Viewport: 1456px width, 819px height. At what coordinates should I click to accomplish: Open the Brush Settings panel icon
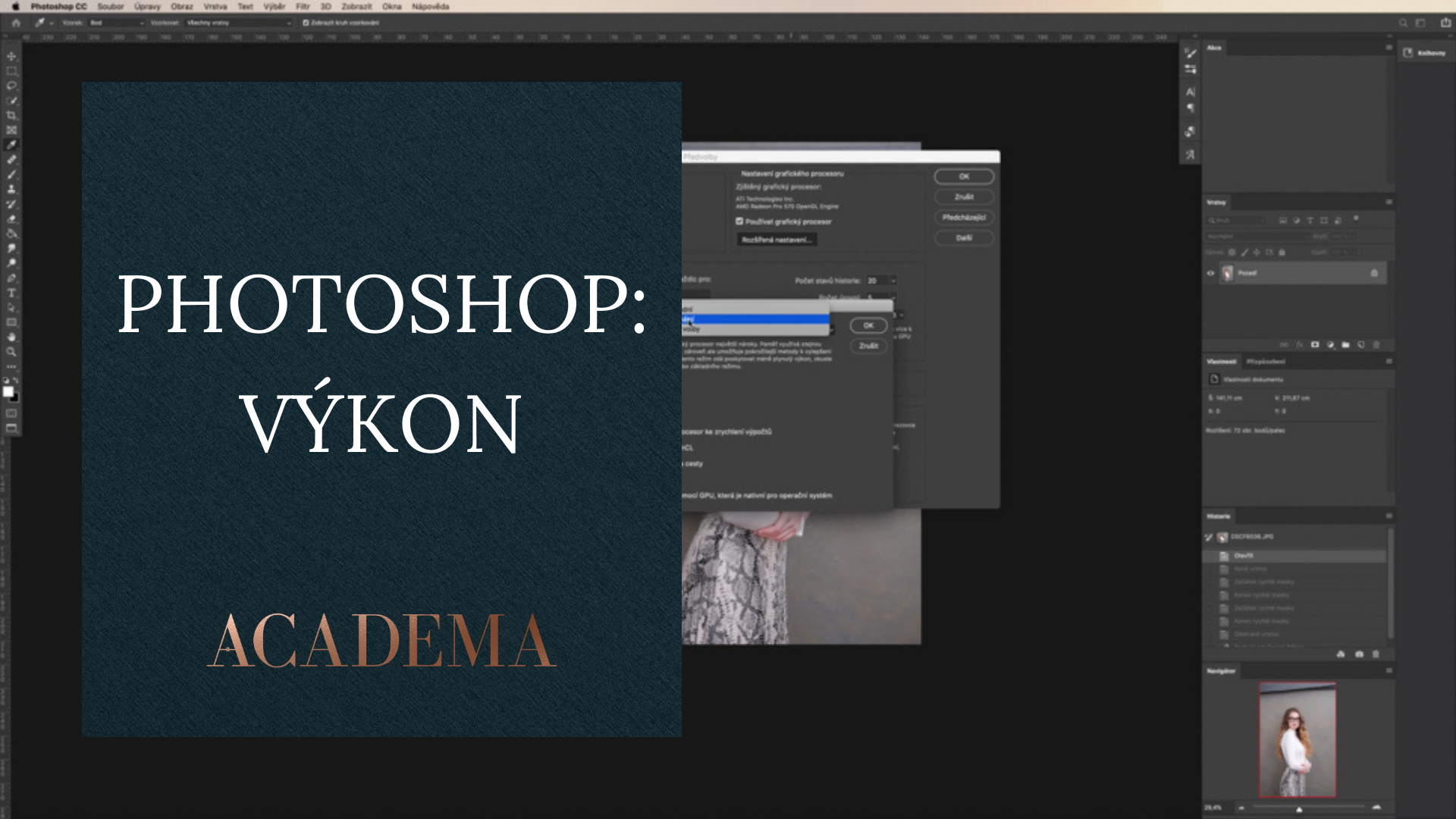(x=1191, y=54)
